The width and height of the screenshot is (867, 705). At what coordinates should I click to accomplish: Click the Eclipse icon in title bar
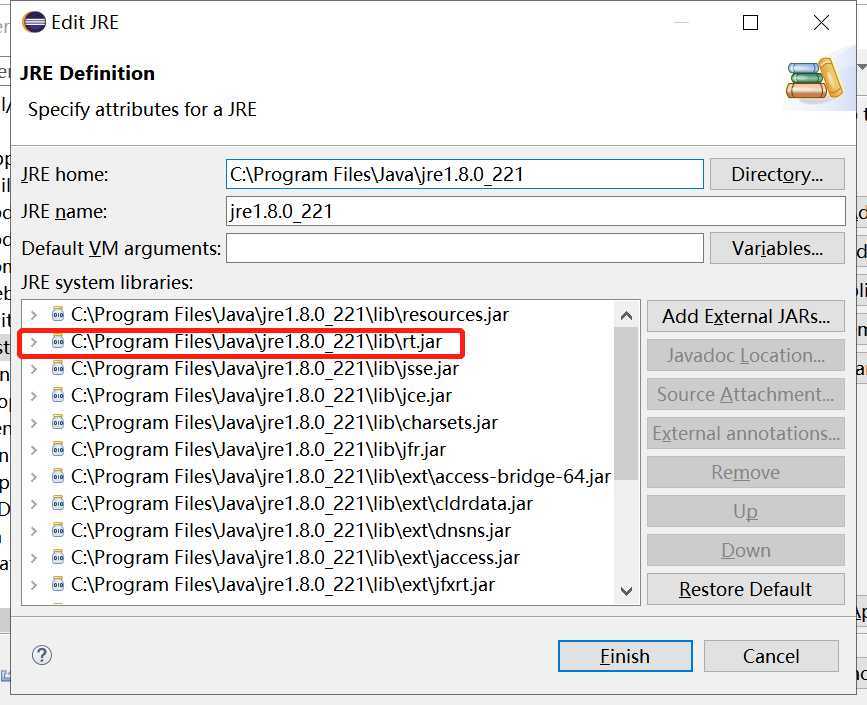pos(34,22)
